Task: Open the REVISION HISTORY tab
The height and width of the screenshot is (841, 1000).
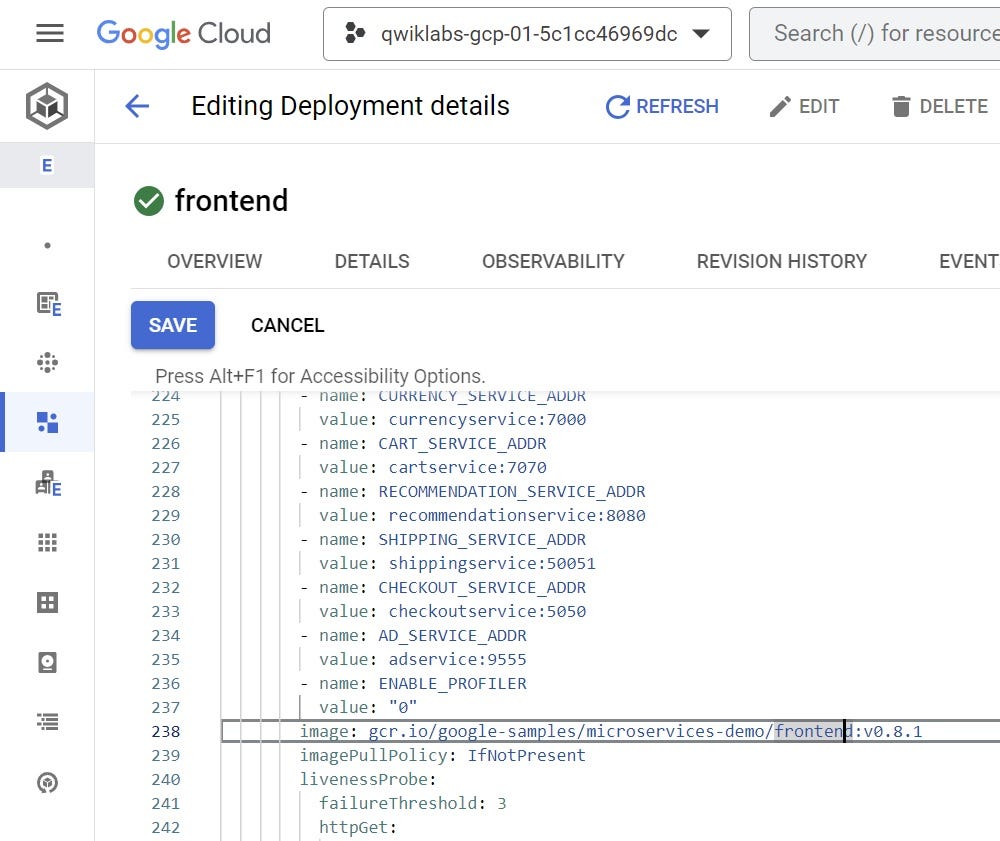Action: pos(781,261)
